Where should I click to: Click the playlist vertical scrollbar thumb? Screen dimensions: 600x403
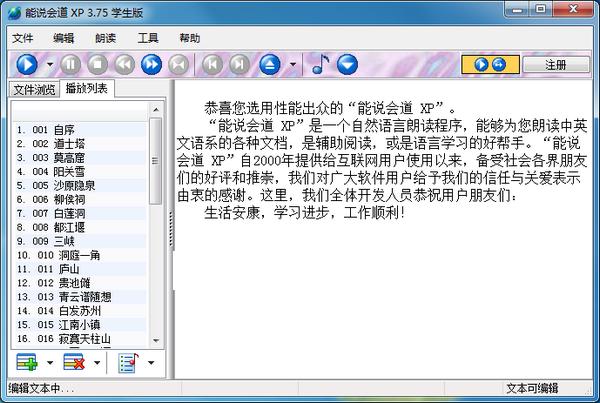155,161
